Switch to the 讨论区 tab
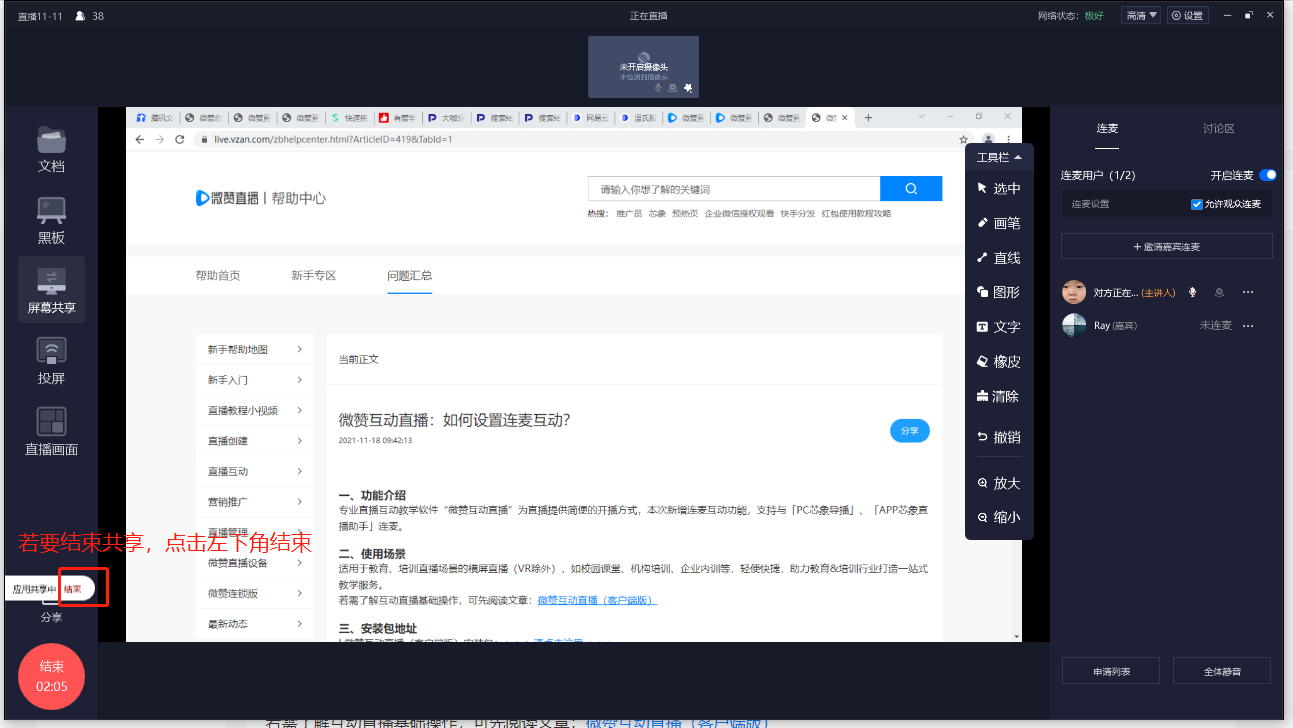 pos(1218,128)
